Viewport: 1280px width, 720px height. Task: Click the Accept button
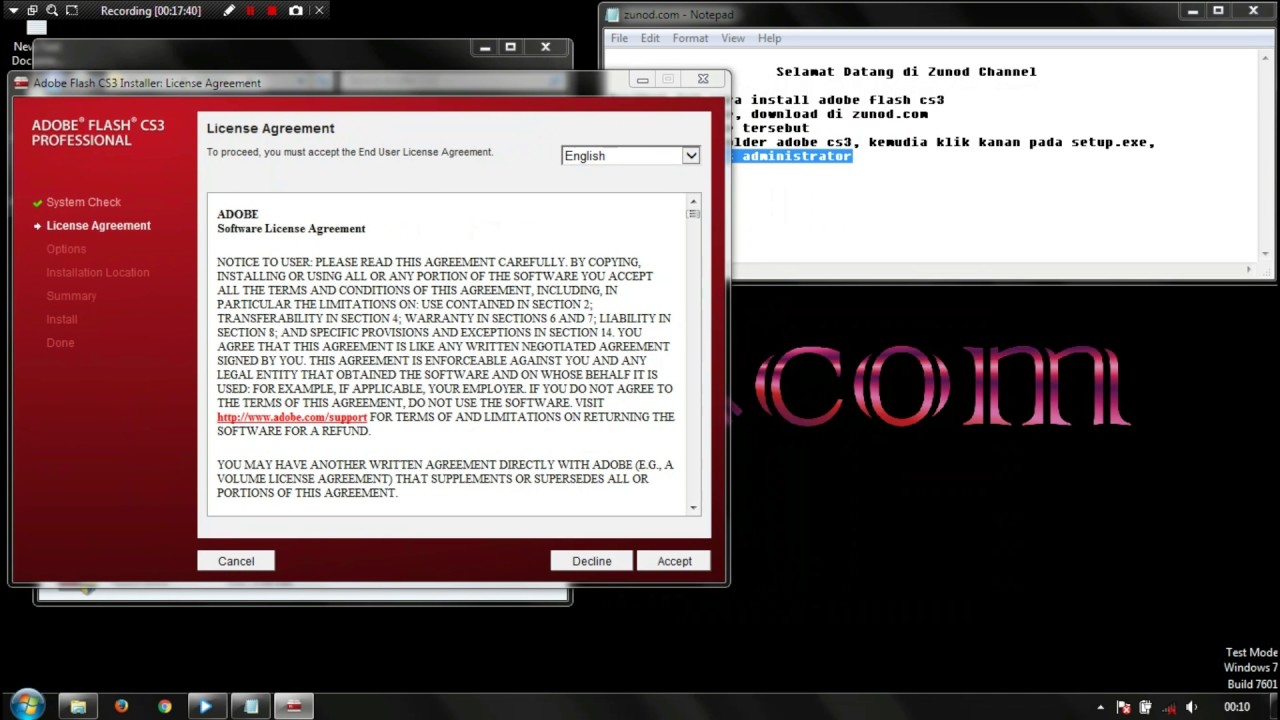(x=674, y=561)
